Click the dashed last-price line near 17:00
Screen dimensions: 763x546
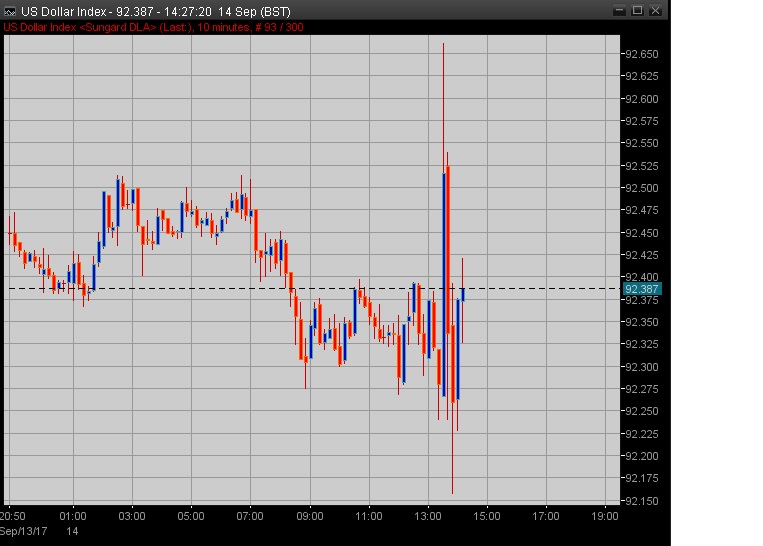546,289
